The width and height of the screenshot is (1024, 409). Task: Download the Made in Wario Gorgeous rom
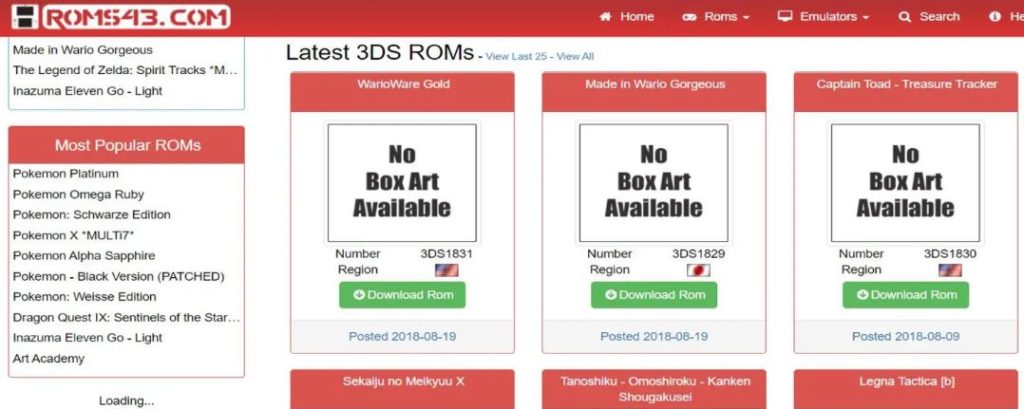pyautogui.click(x=654, y=295)
